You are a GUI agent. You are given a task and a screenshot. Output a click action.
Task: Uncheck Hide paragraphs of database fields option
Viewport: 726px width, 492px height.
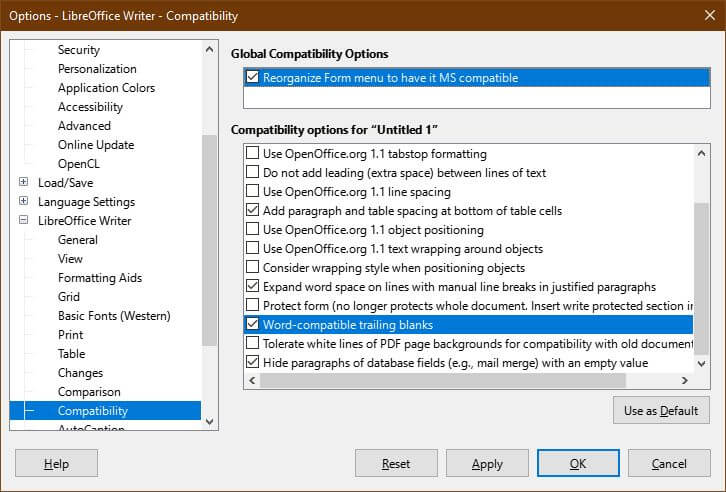pyautogui.click(x=252, y=363)
